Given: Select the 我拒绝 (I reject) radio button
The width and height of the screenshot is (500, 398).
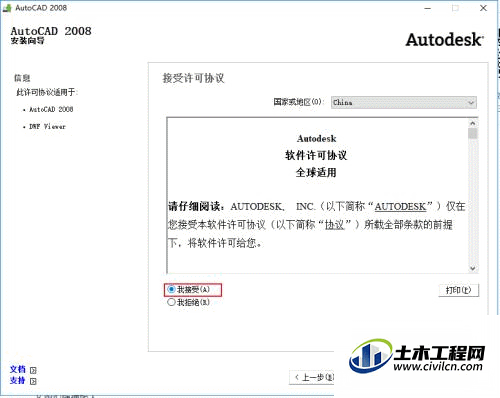Looking at the screenshot, I should pyautogui.click(x=171, y=302).
